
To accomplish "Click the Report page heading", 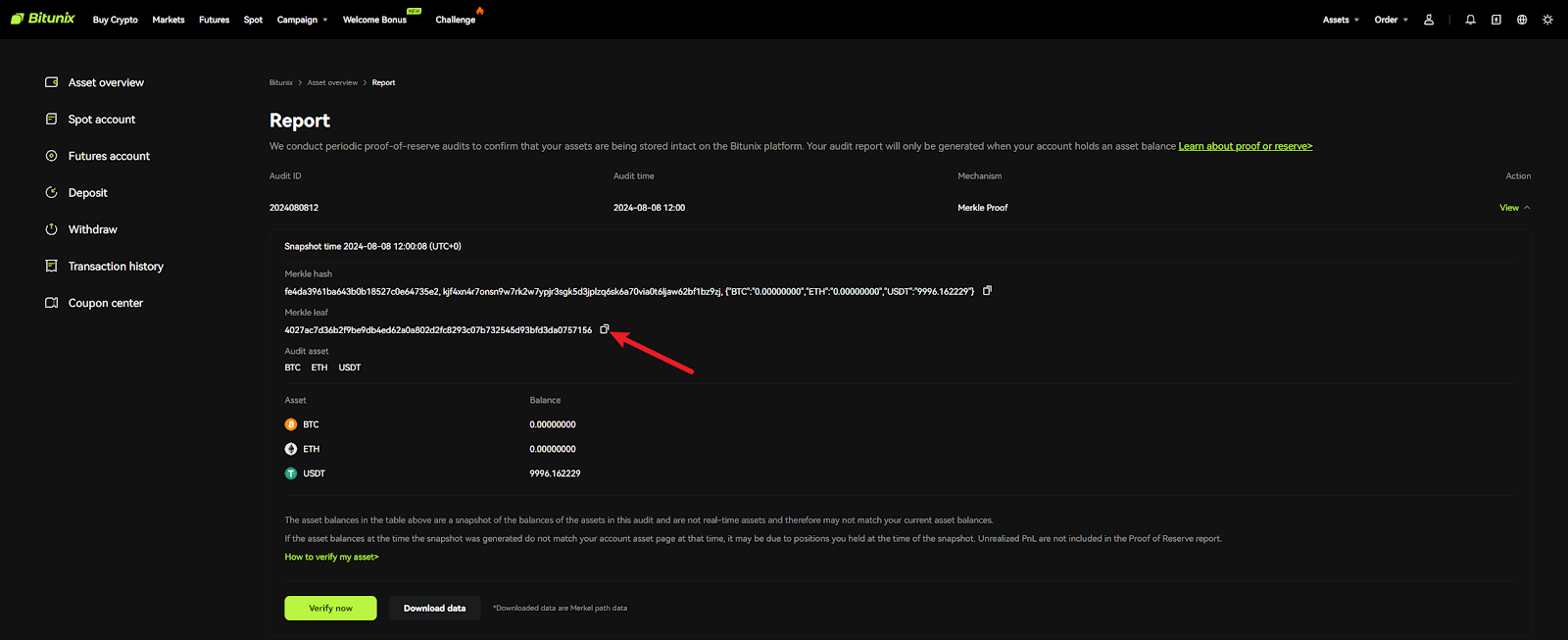I will (x=300, y=121).
